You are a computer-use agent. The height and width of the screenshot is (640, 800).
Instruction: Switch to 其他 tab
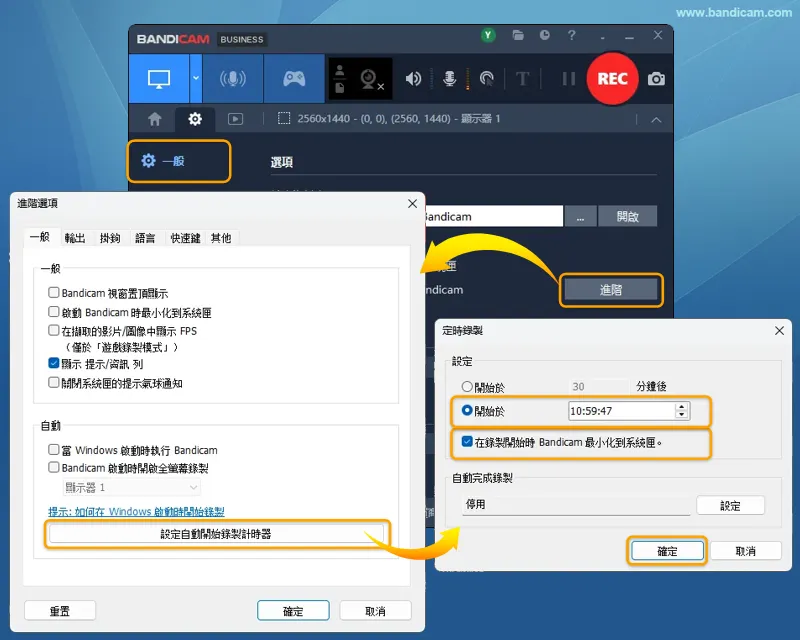click(221, 238)
